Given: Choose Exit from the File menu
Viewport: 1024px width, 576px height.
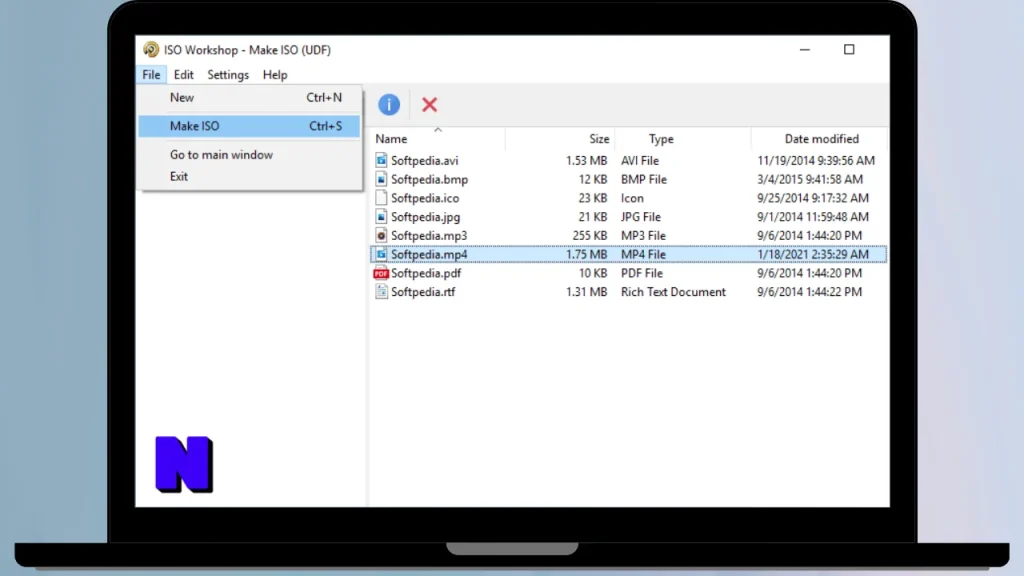Looking at the screenshot, I should 249,176.
